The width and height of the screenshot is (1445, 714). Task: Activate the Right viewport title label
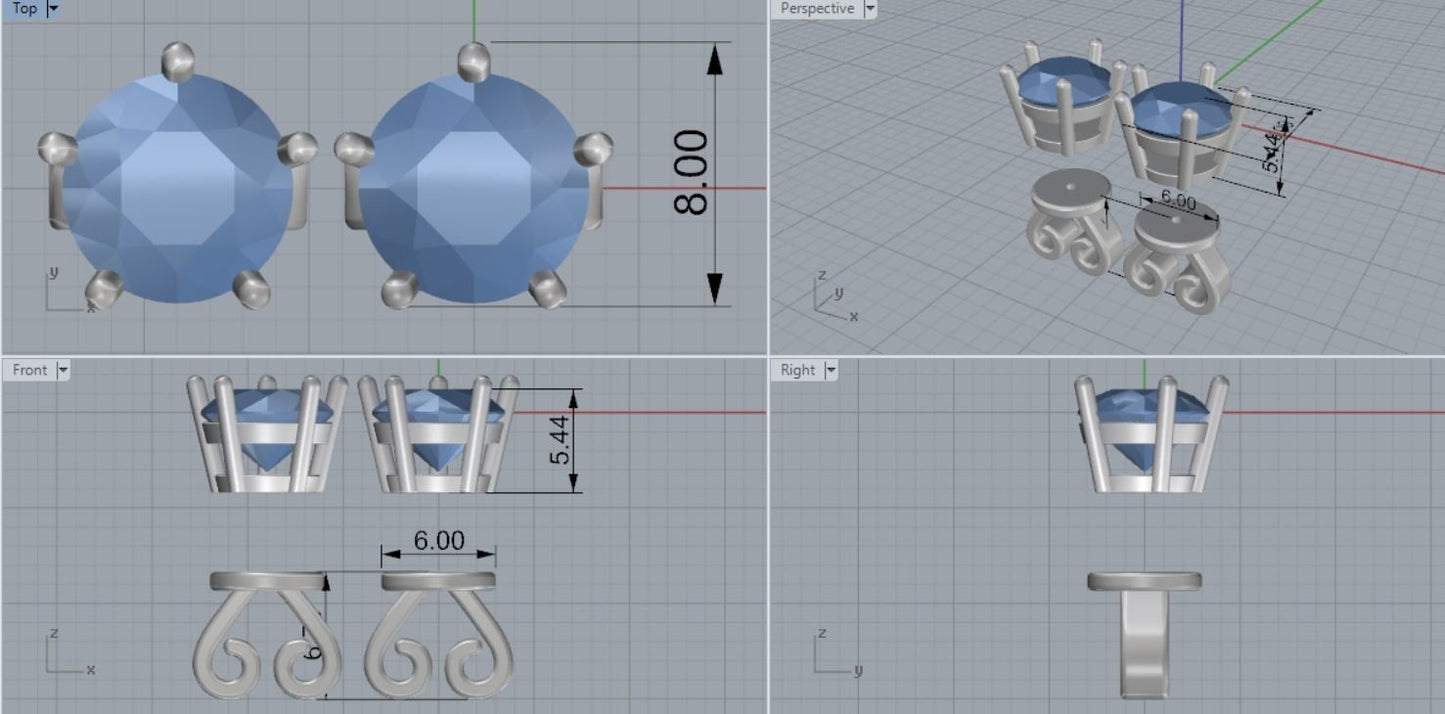click(797, 370)
